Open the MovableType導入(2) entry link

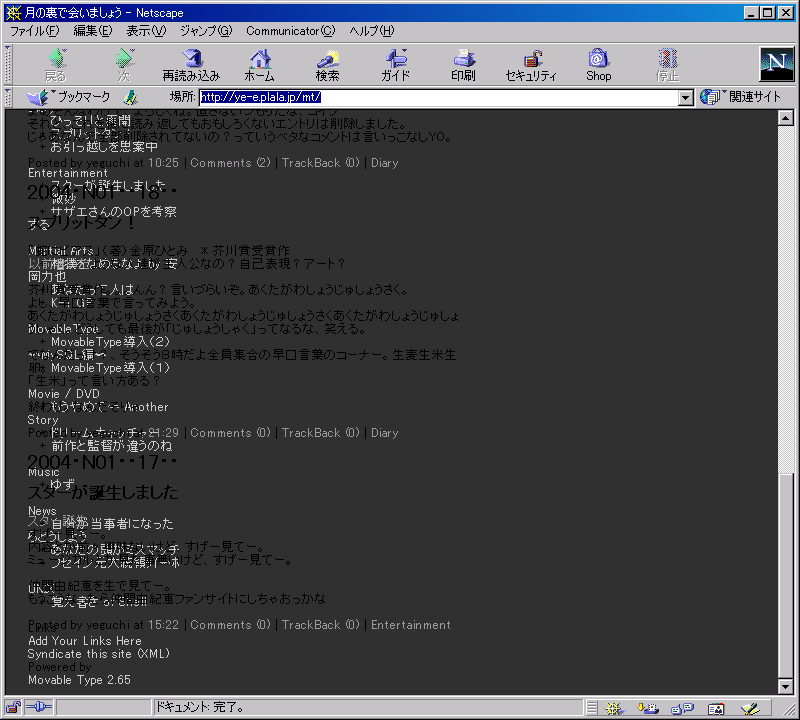[110, 342]
